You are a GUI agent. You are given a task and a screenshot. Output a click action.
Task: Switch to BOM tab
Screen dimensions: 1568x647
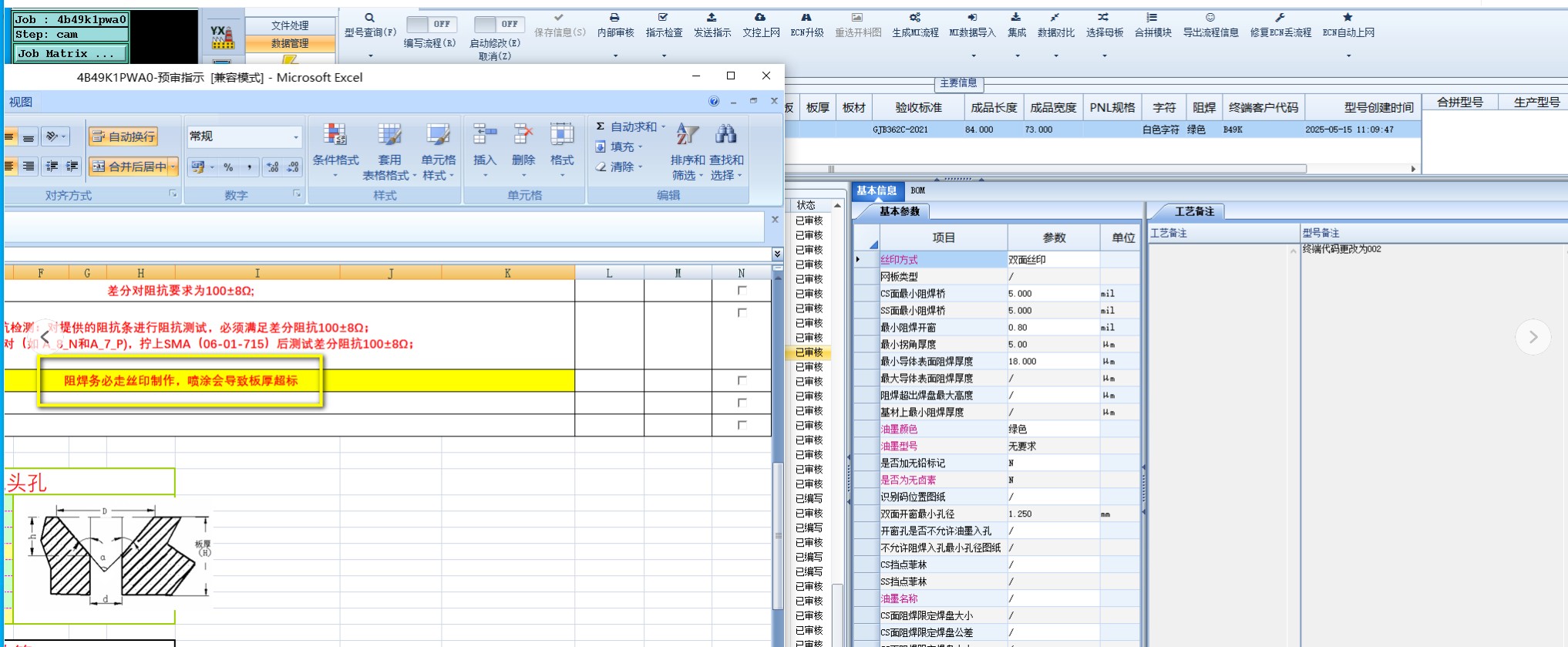click(x=917, y=190)
